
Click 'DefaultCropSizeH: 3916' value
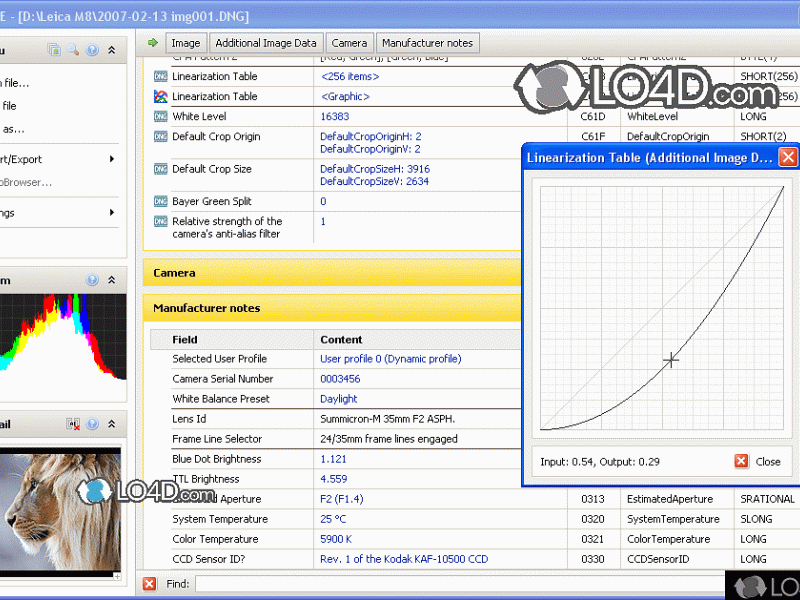(375, 169)
